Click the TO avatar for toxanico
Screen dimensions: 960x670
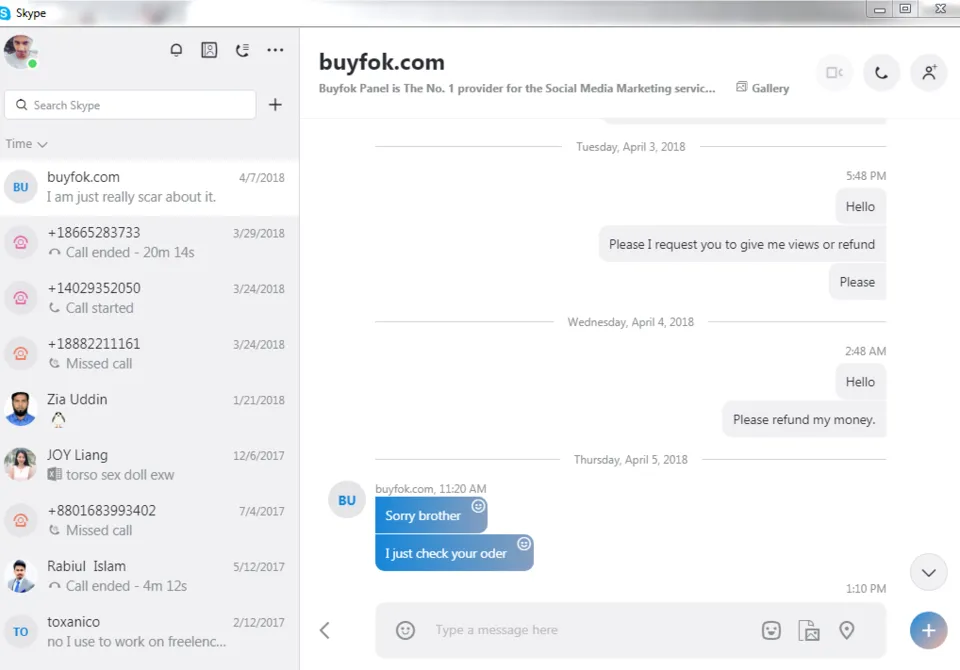pyautogui.click(x=21, y=631)
